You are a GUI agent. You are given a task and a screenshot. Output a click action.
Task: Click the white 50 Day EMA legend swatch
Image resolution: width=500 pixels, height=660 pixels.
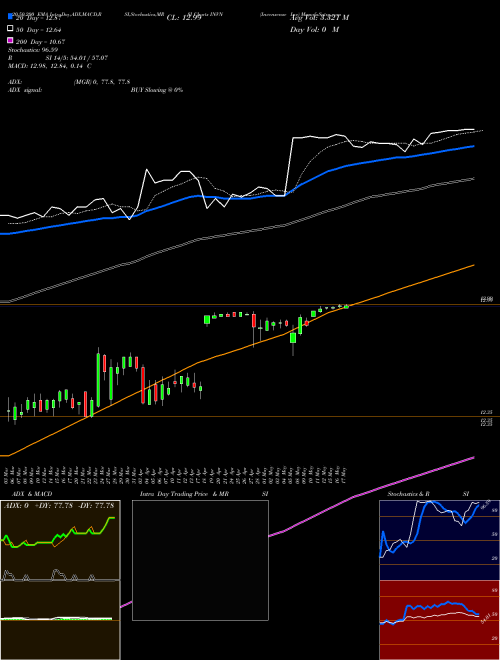11,29
